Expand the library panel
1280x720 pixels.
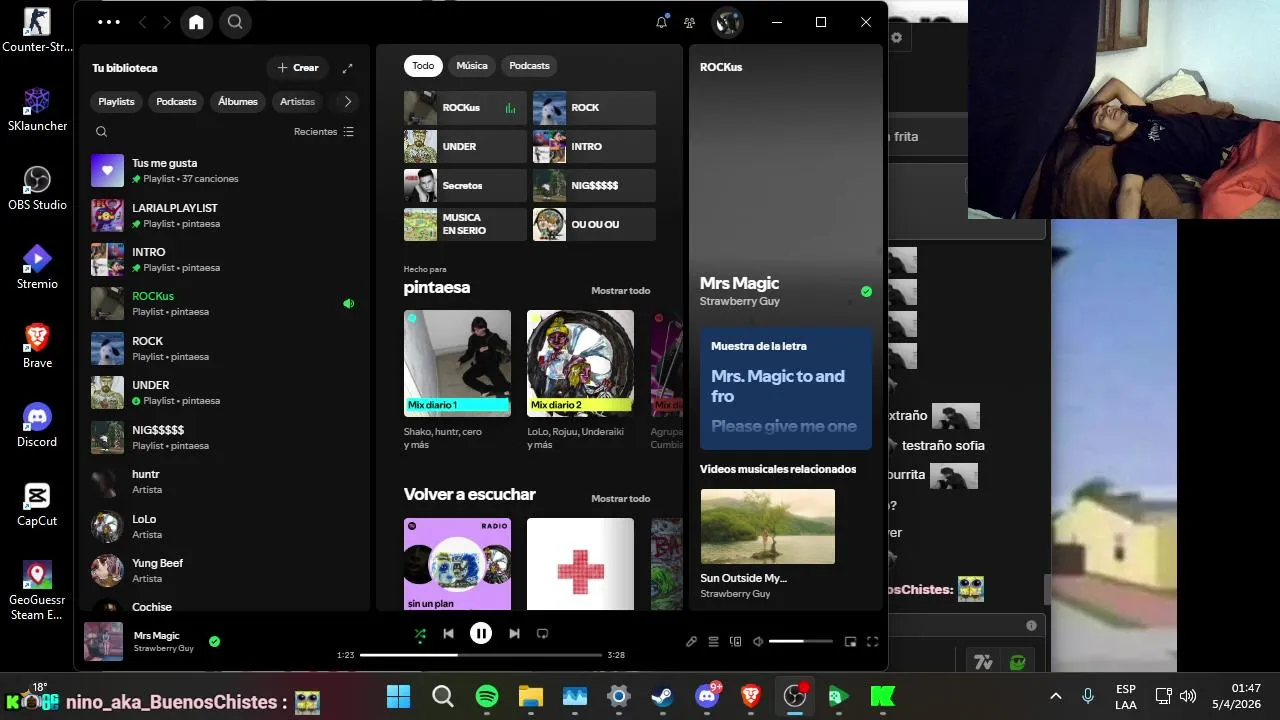point(347,68)
